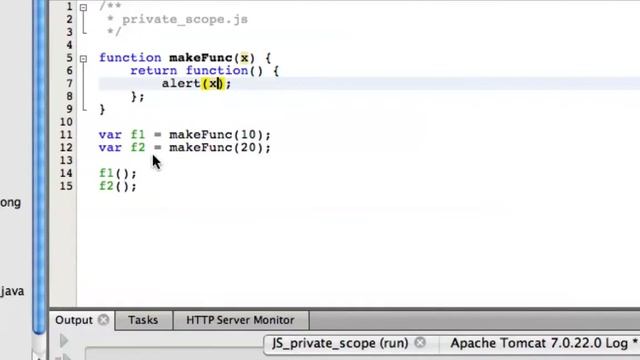Open the HTTP Server Monitor tab
The image size is (640, 360).
[240, 320]
